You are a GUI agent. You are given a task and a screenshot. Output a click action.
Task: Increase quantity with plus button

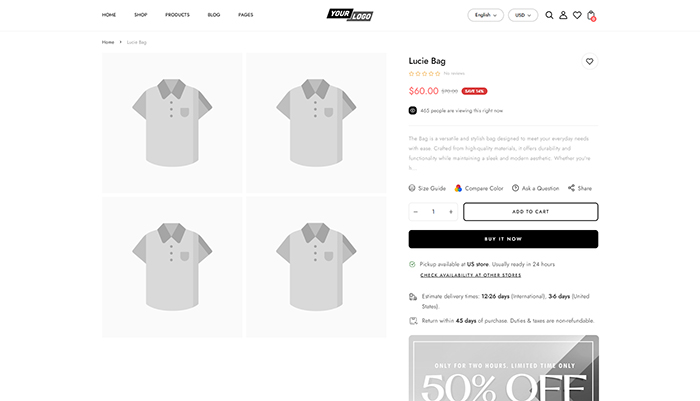coord(451,212)
